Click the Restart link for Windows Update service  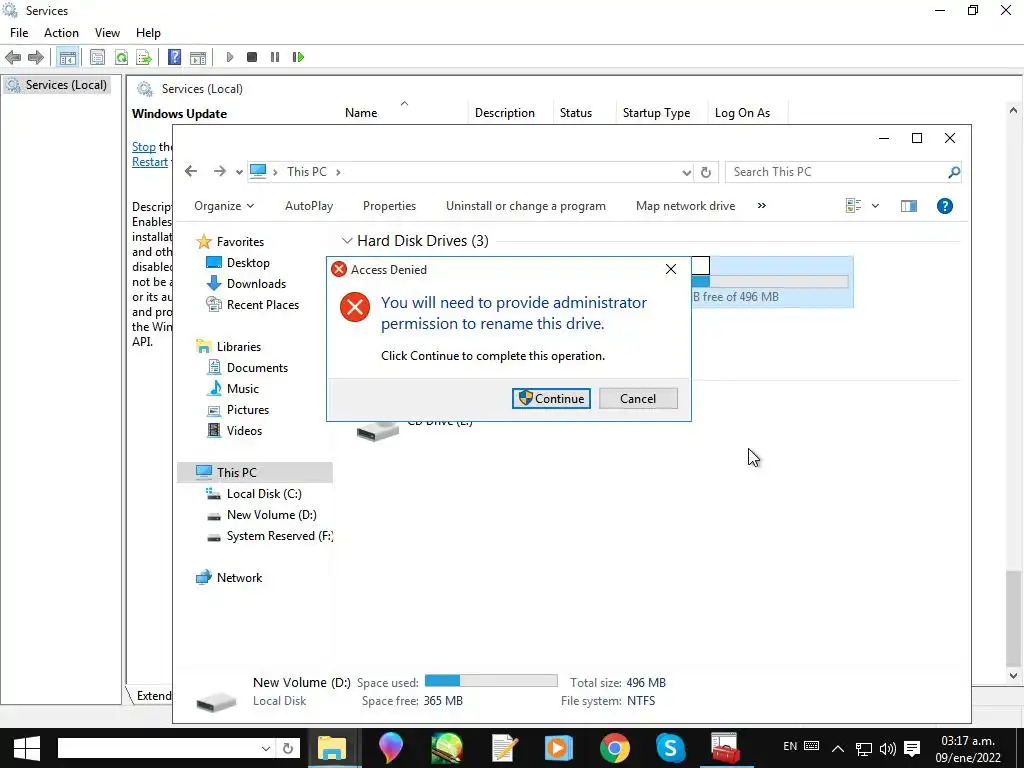pos(150,162)
